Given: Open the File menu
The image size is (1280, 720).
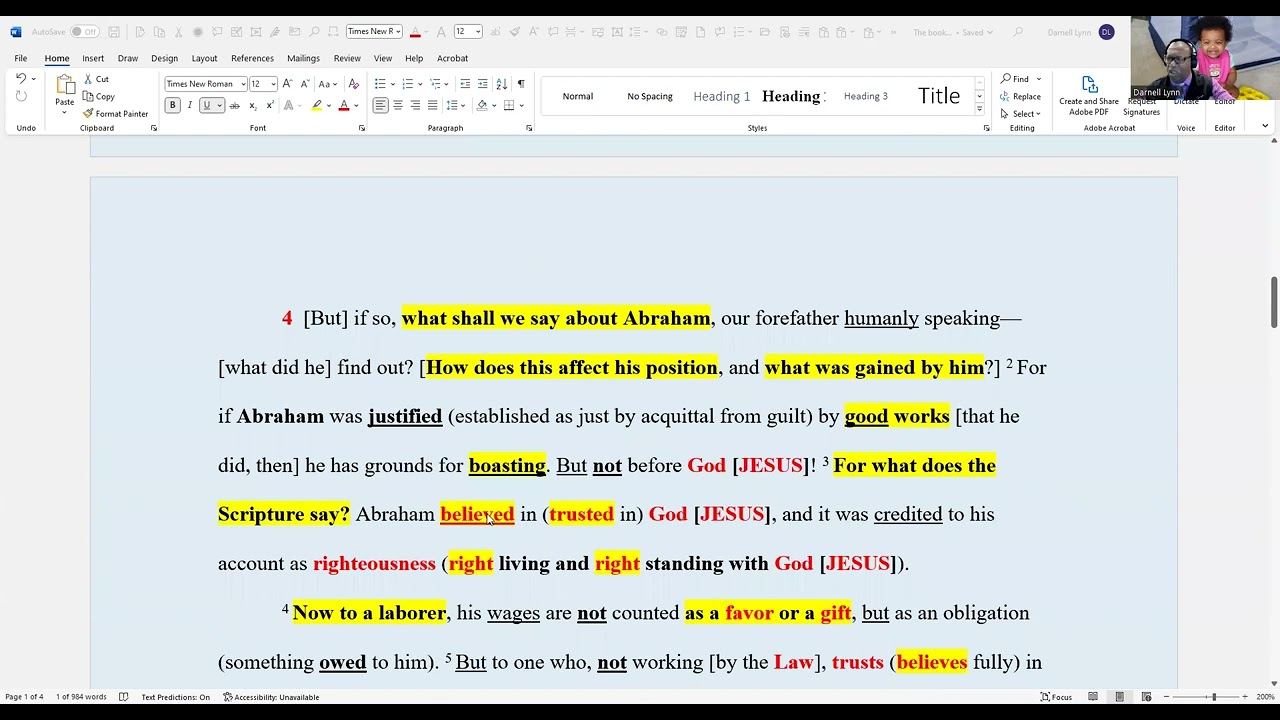Looking at the screenshot, I should pyautogui.click(x=21, y=58).
